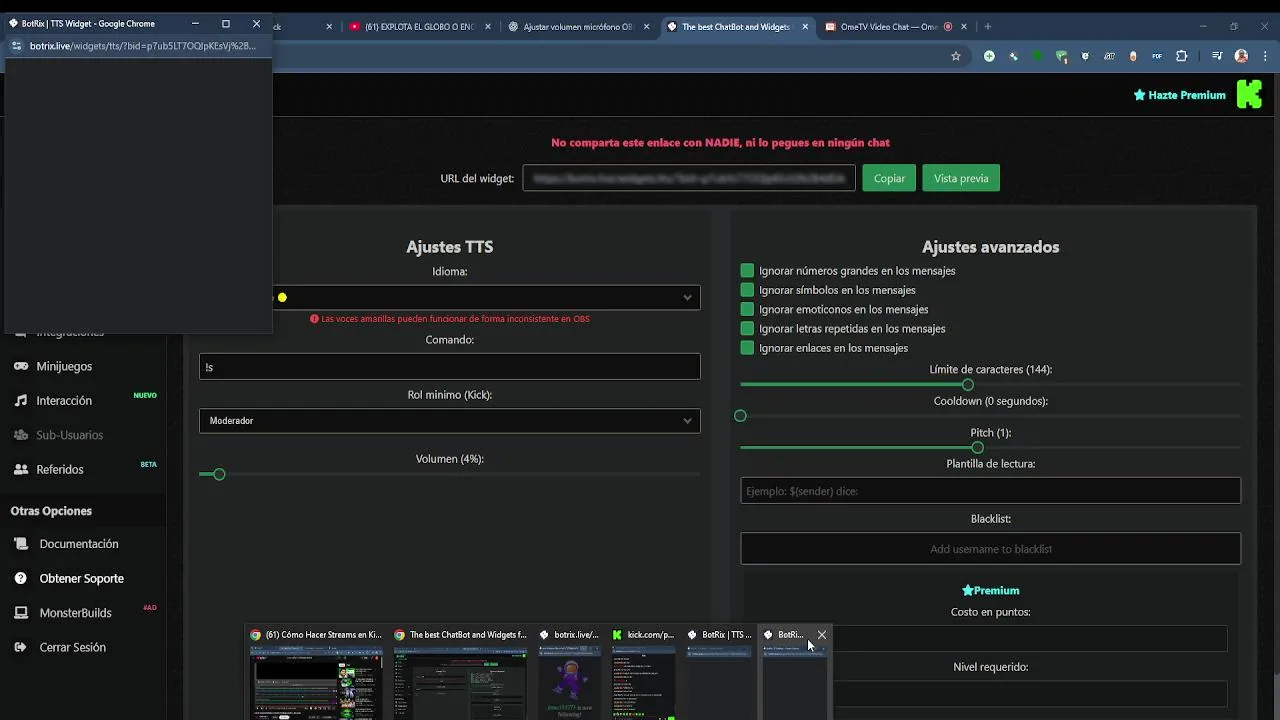1280x720 pixels.
Task: Toggle Ignorar números grandes en los mensajes
Action: (747, 271)
